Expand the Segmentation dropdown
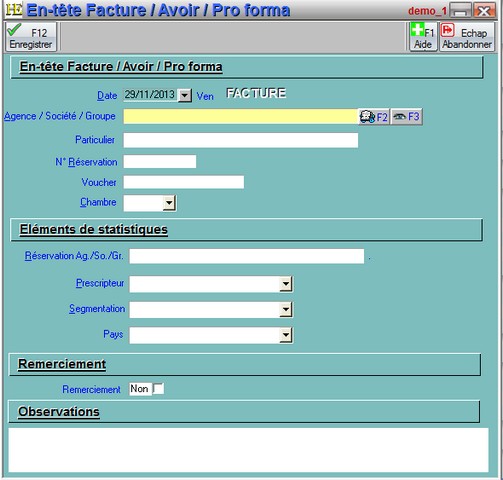The width and height of the screenshot is (503, 480). click(x=286, y=310)
